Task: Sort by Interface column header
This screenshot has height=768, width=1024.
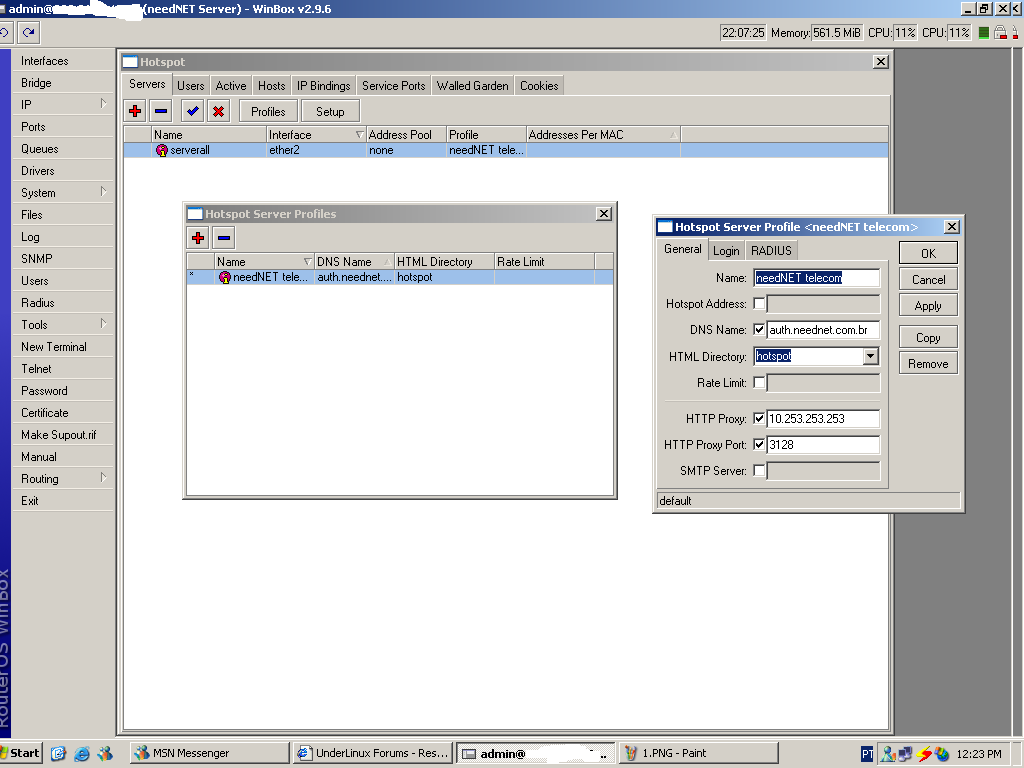Action: 316,135
